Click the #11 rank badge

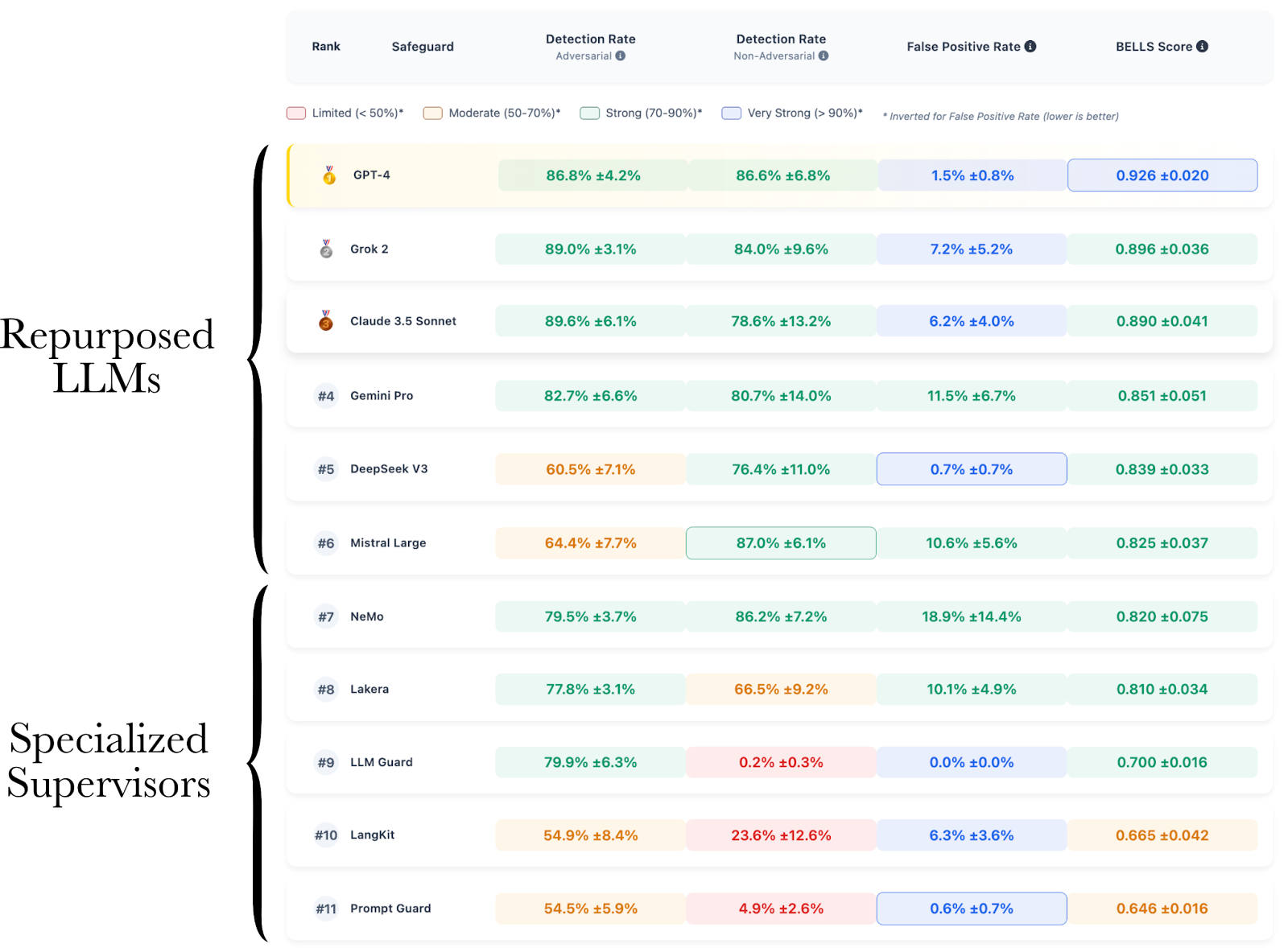coord(326,909)
